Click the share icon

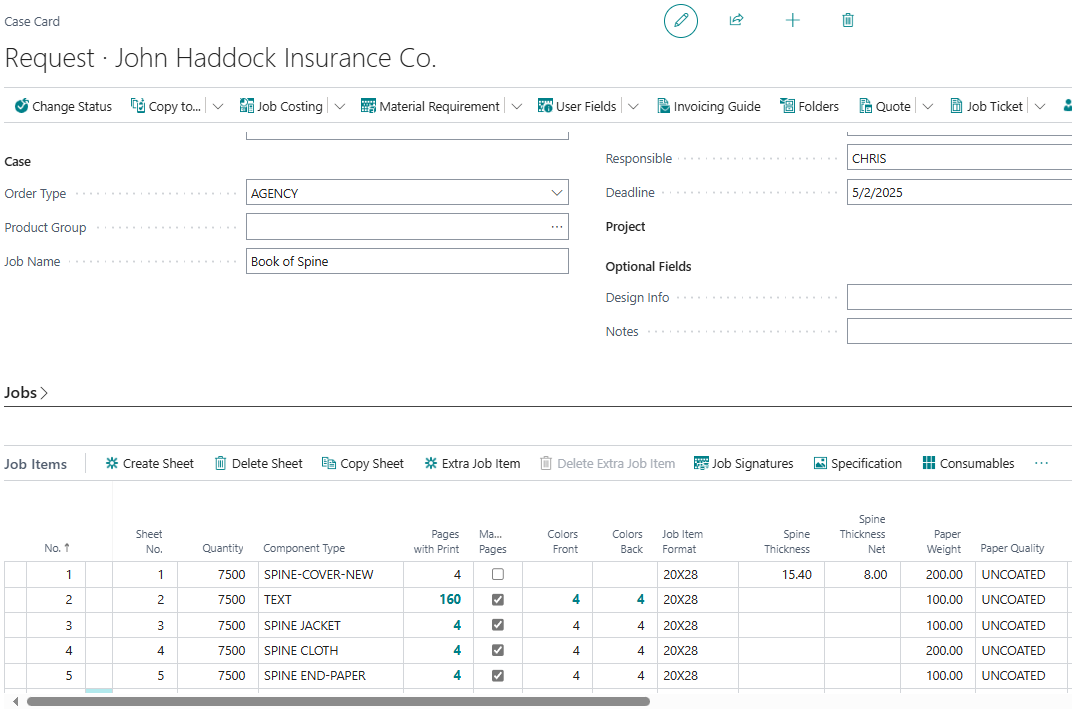click(736, 20)
